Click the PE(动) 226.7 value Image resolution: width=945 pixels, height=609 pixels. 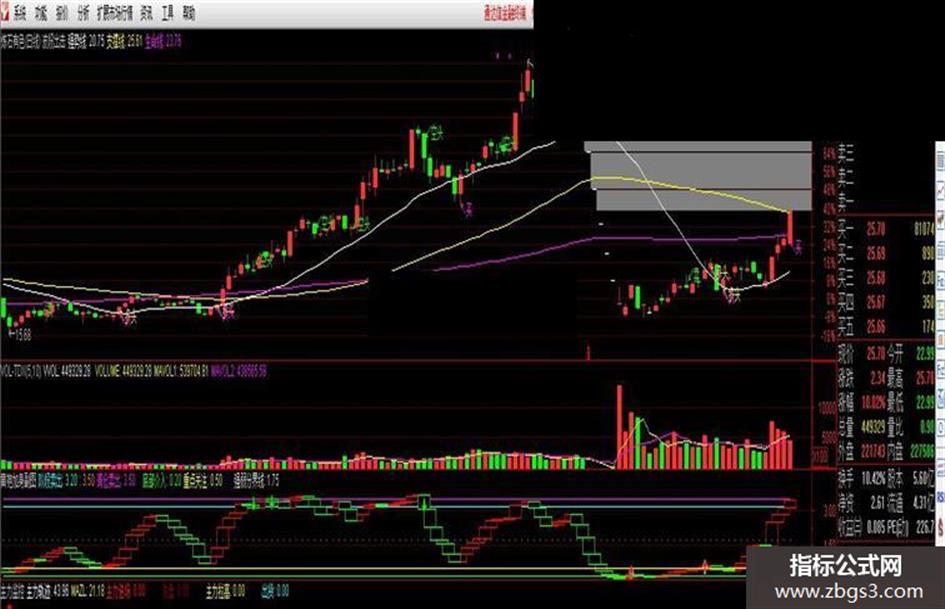[x=926, y=528]
